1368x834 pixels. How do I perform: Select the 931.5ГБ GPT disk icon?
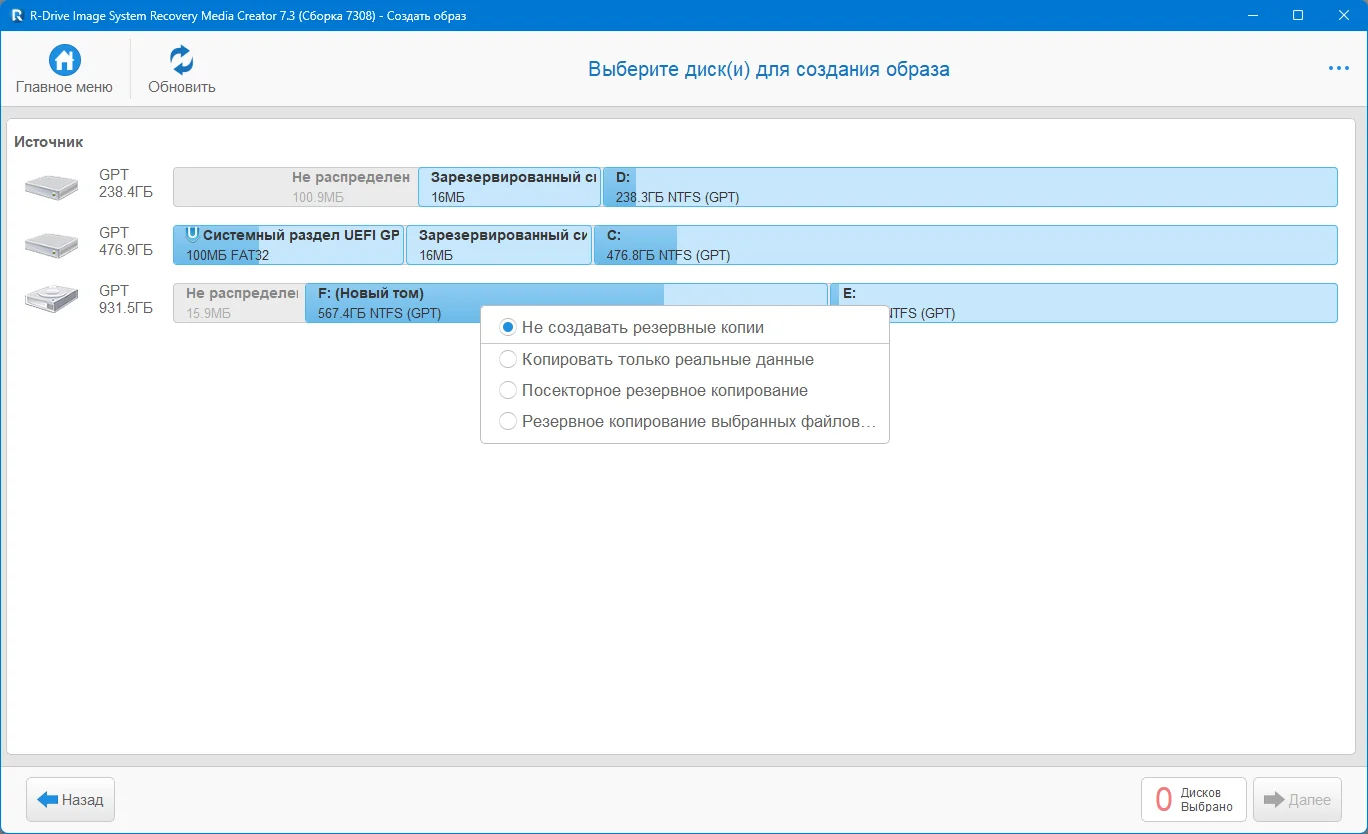coord(51,302)
